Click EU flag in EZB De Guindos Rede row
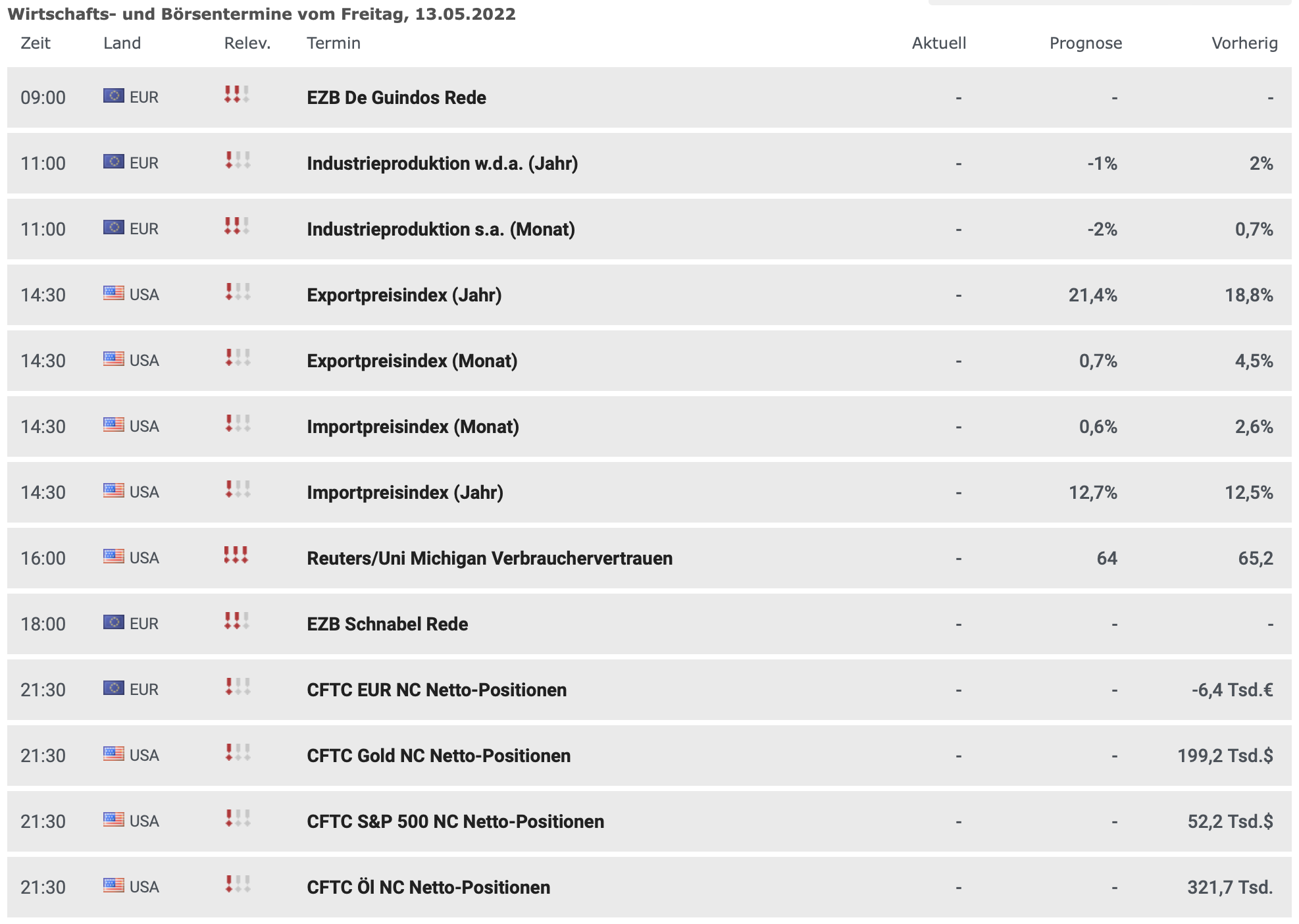This screenshot has width=1299, height=924. 113,96
